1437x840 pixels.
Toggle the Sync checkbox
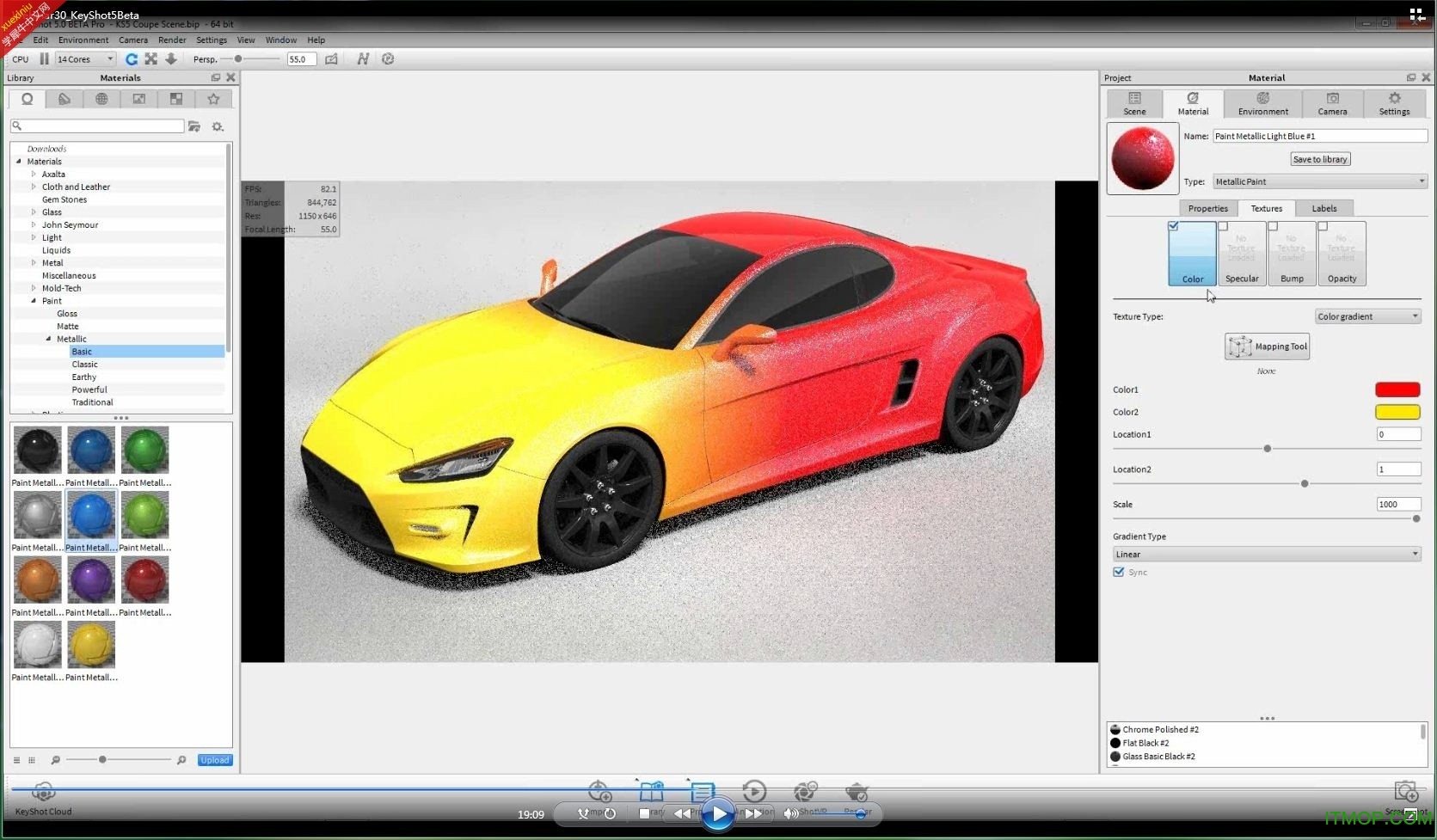point(1119,572)
